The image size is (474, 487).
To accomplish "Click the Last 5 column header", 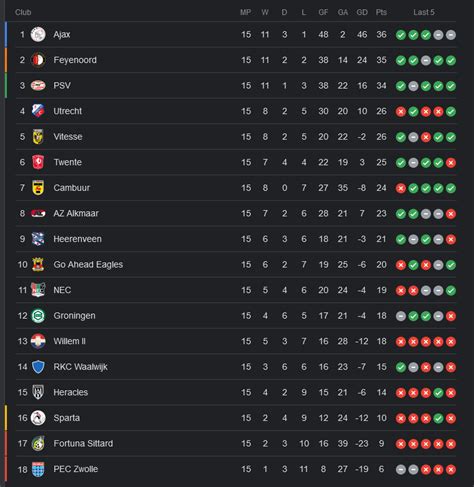I will point(424,12).
